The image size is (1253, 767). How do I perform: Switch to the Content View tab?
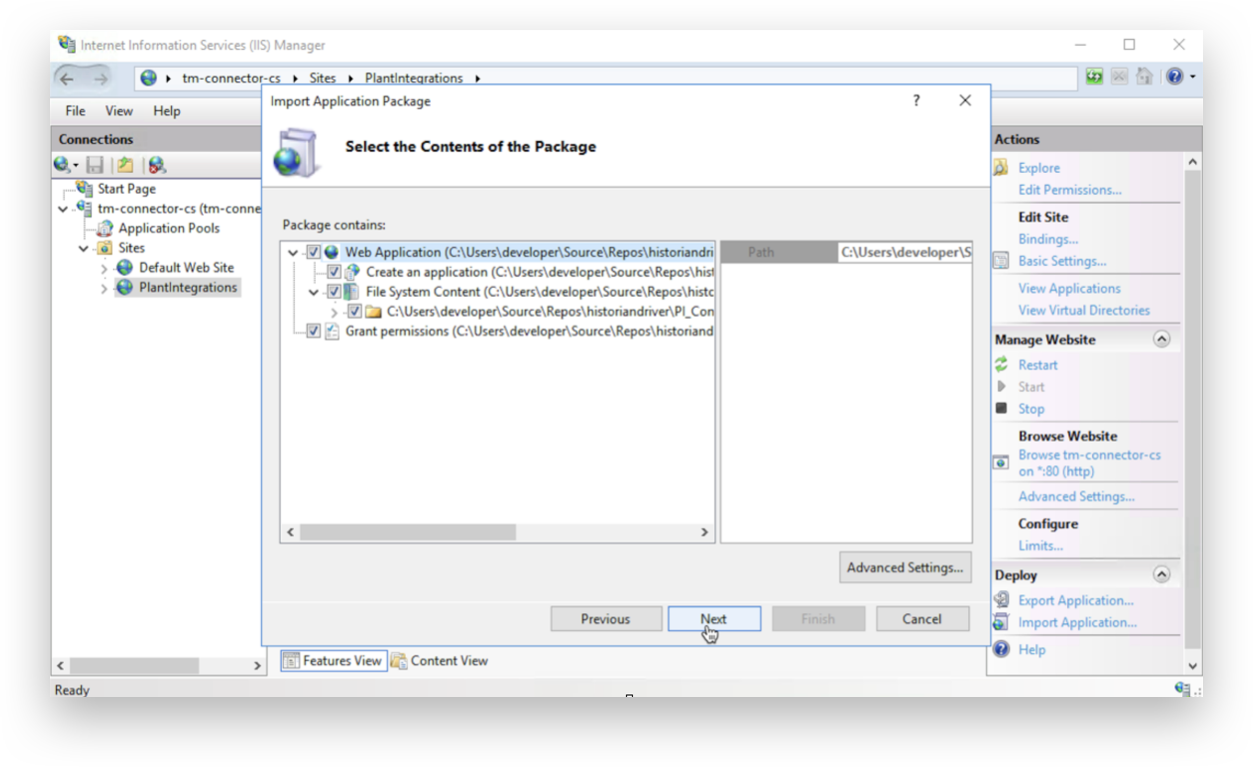[x=440, y=660]
